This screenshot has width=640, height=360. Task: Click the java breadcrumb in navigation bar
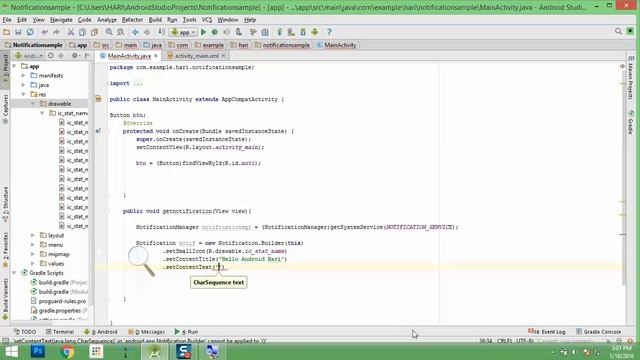point(153,45)
